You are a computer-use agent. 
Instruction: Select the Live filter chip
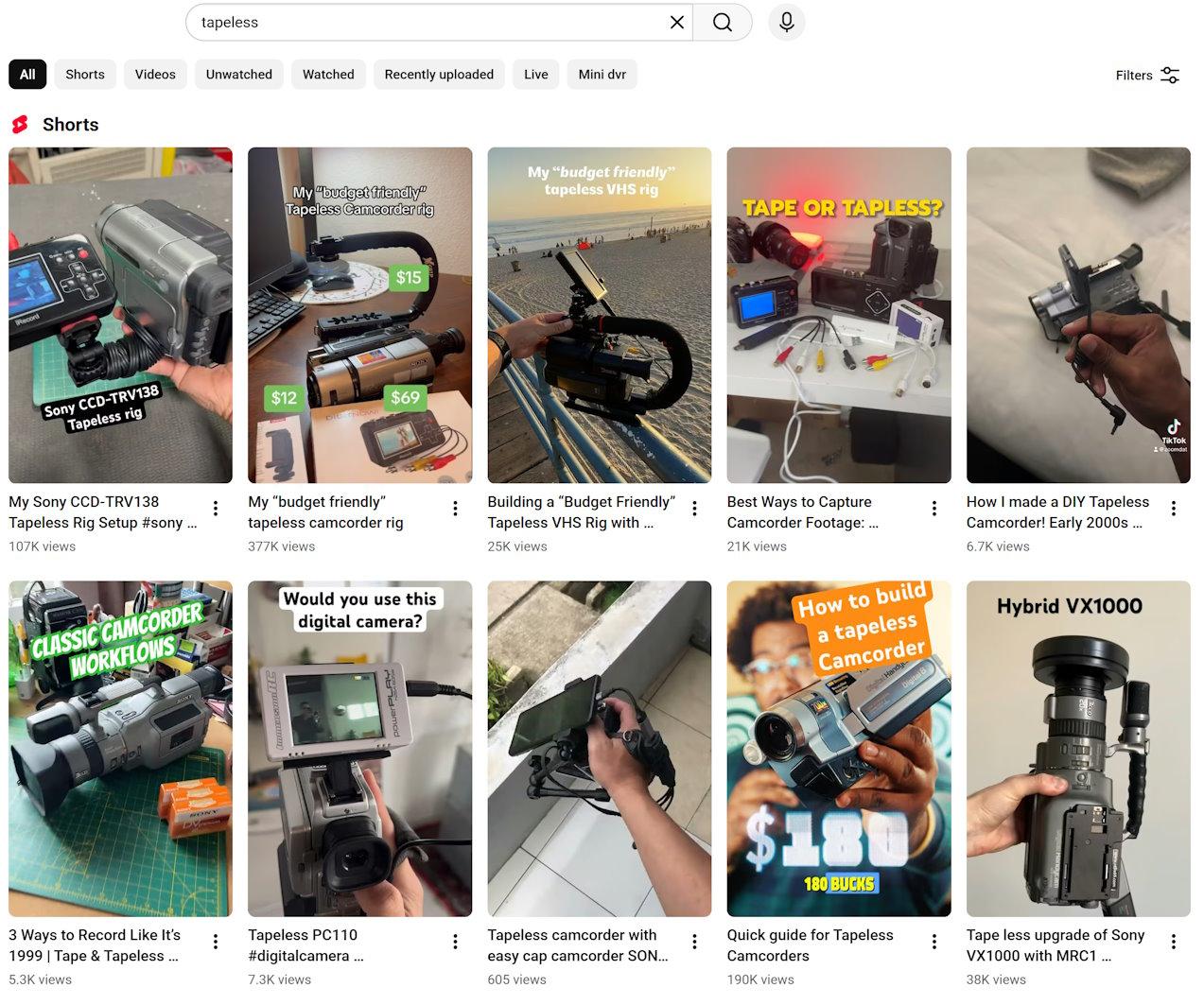(536, 75)
